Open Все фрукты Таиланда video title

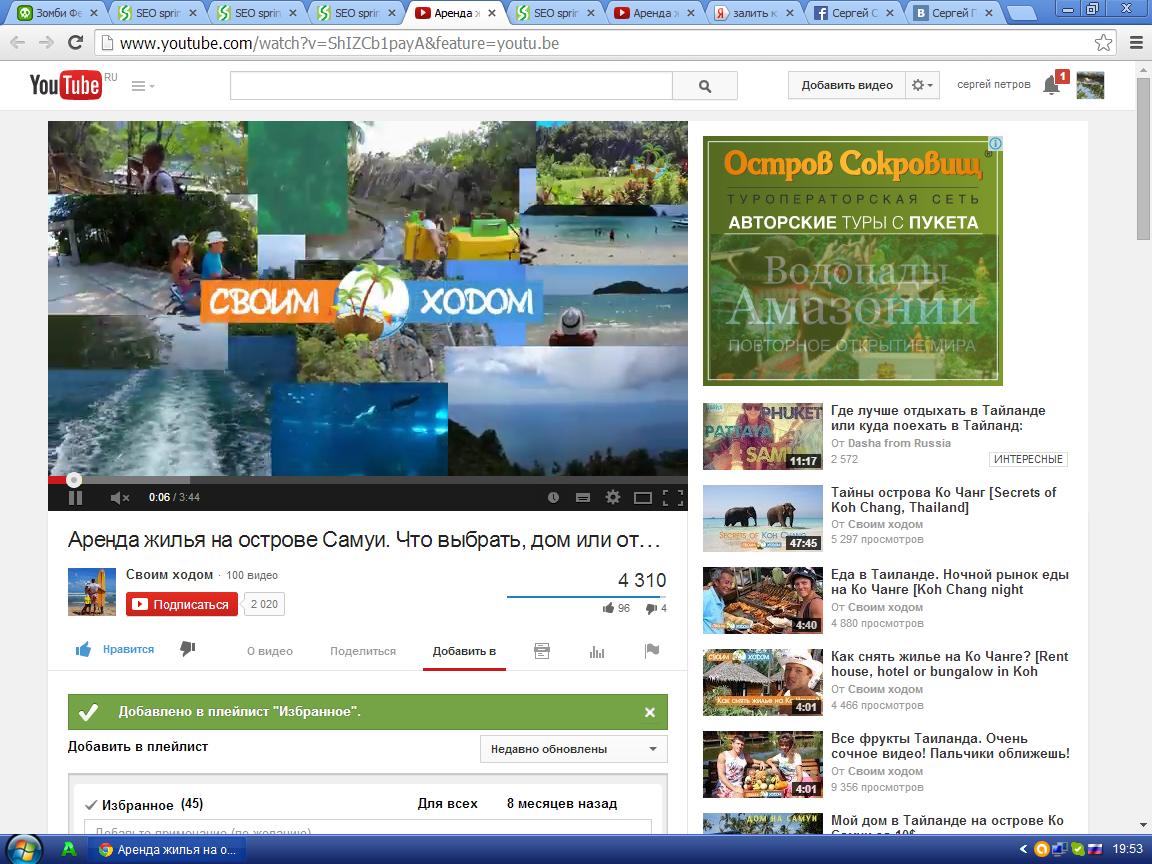point(950,746)
